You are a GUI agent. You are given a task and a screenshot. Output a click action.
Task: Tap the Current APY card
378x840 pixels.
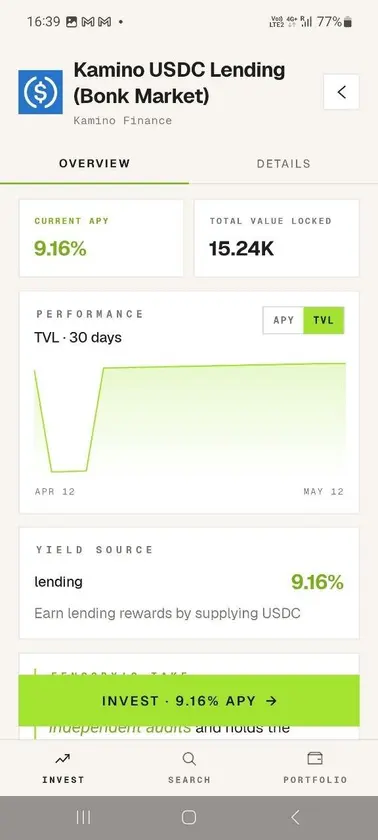point(101,238)
